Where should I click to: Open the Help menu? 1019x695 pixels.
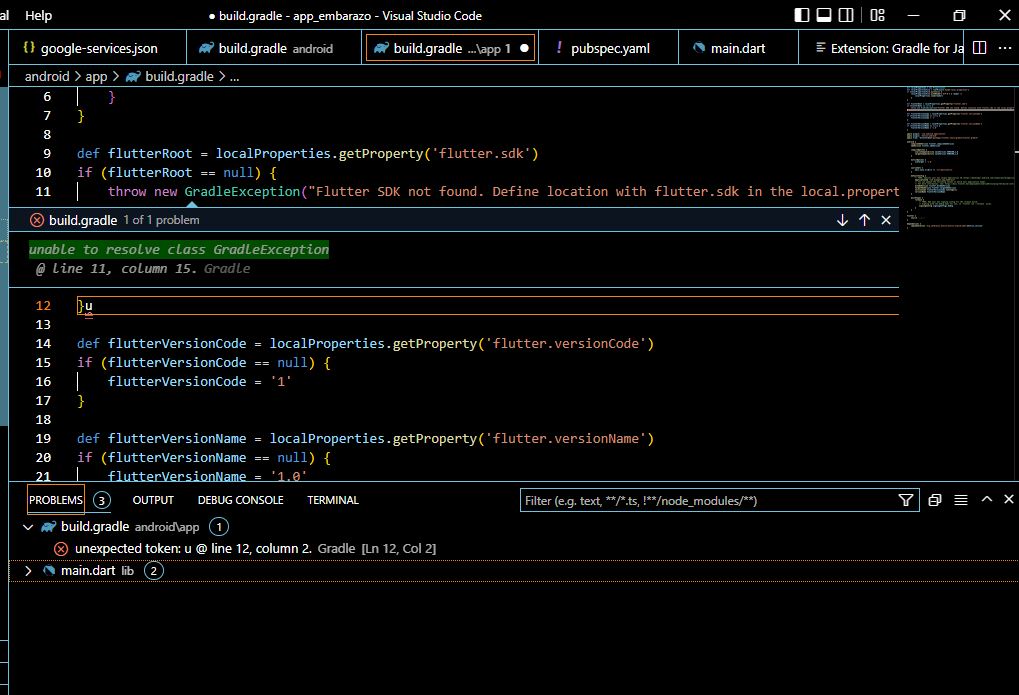click(37, 15)
